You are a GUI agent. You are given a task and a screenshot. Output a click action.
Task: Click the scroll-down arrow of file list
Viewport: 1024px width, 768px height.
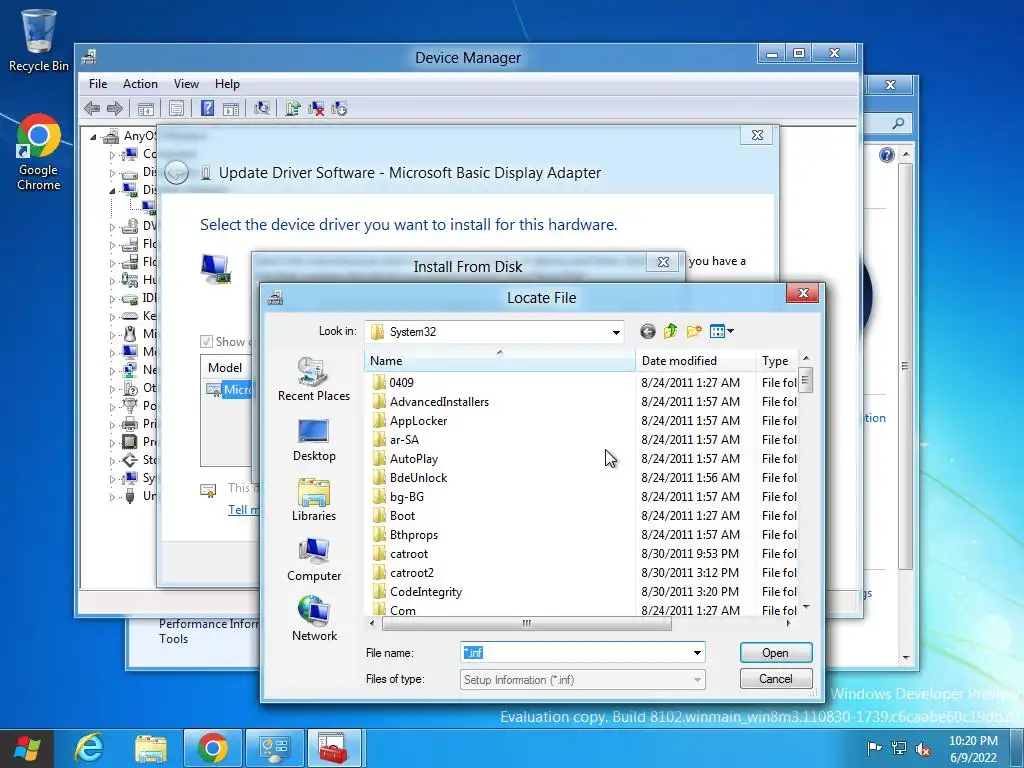pos(806,607)
